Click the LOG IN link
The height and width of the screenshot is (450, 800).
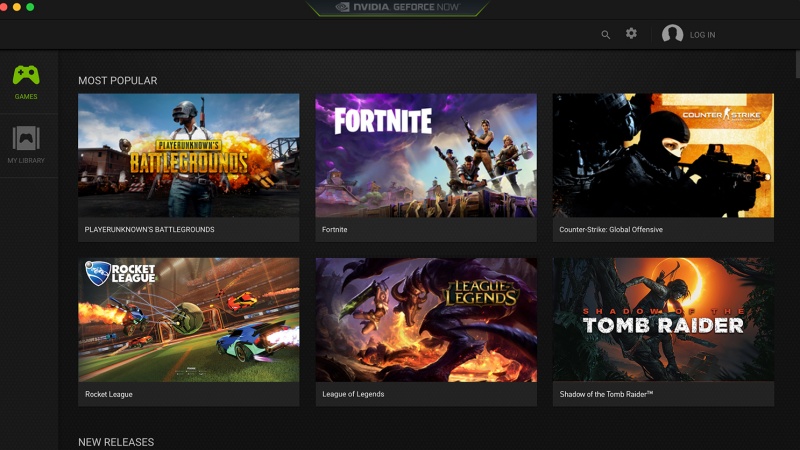[x=703, y=35]
